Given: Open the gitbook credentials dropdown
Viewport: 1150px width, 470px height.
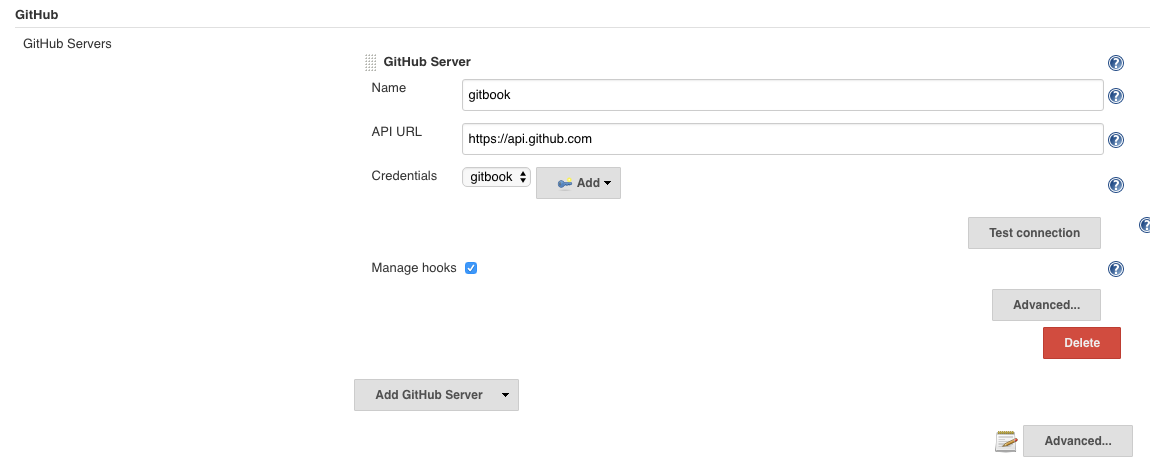Looking at the screenshot, I should 496,177.
